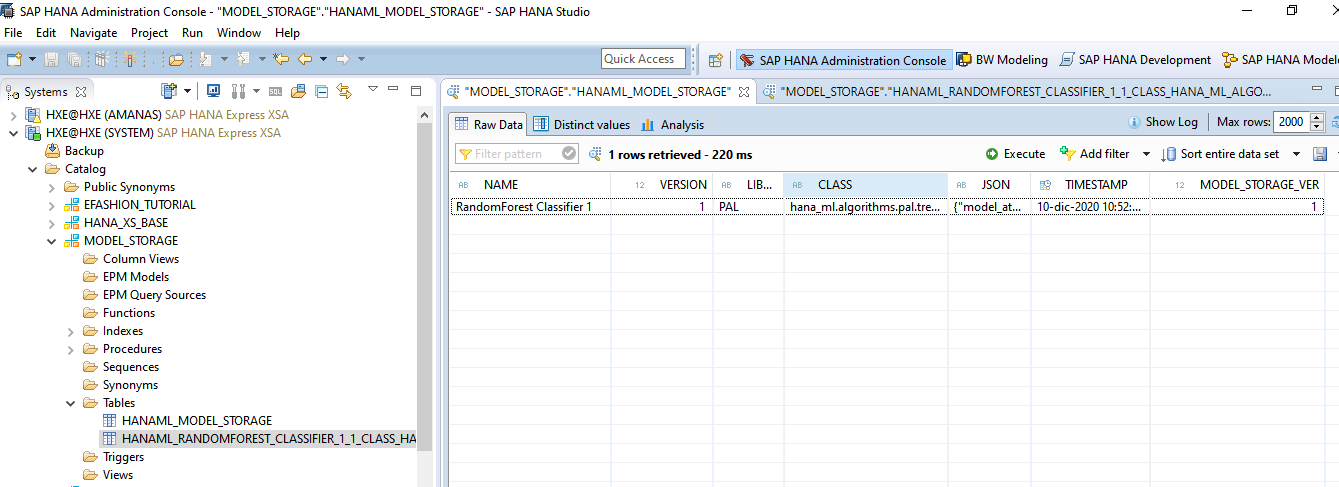1339x487 pixels.
Task: Click the Save icon in main toolbar
Action: click(51, 60)
